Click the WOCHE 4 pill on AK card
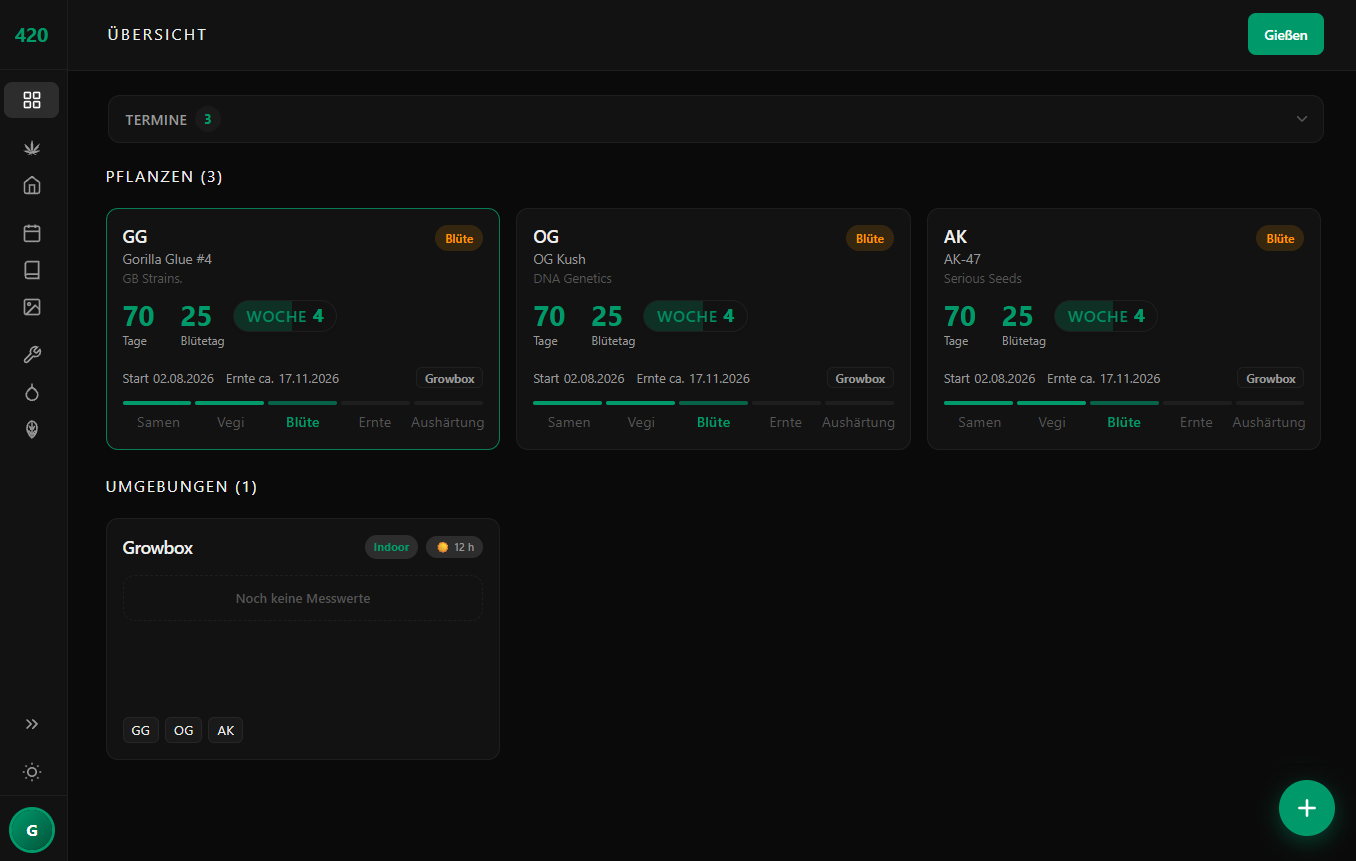Viewport: 1356px width, 861px height. [1106, 316]
